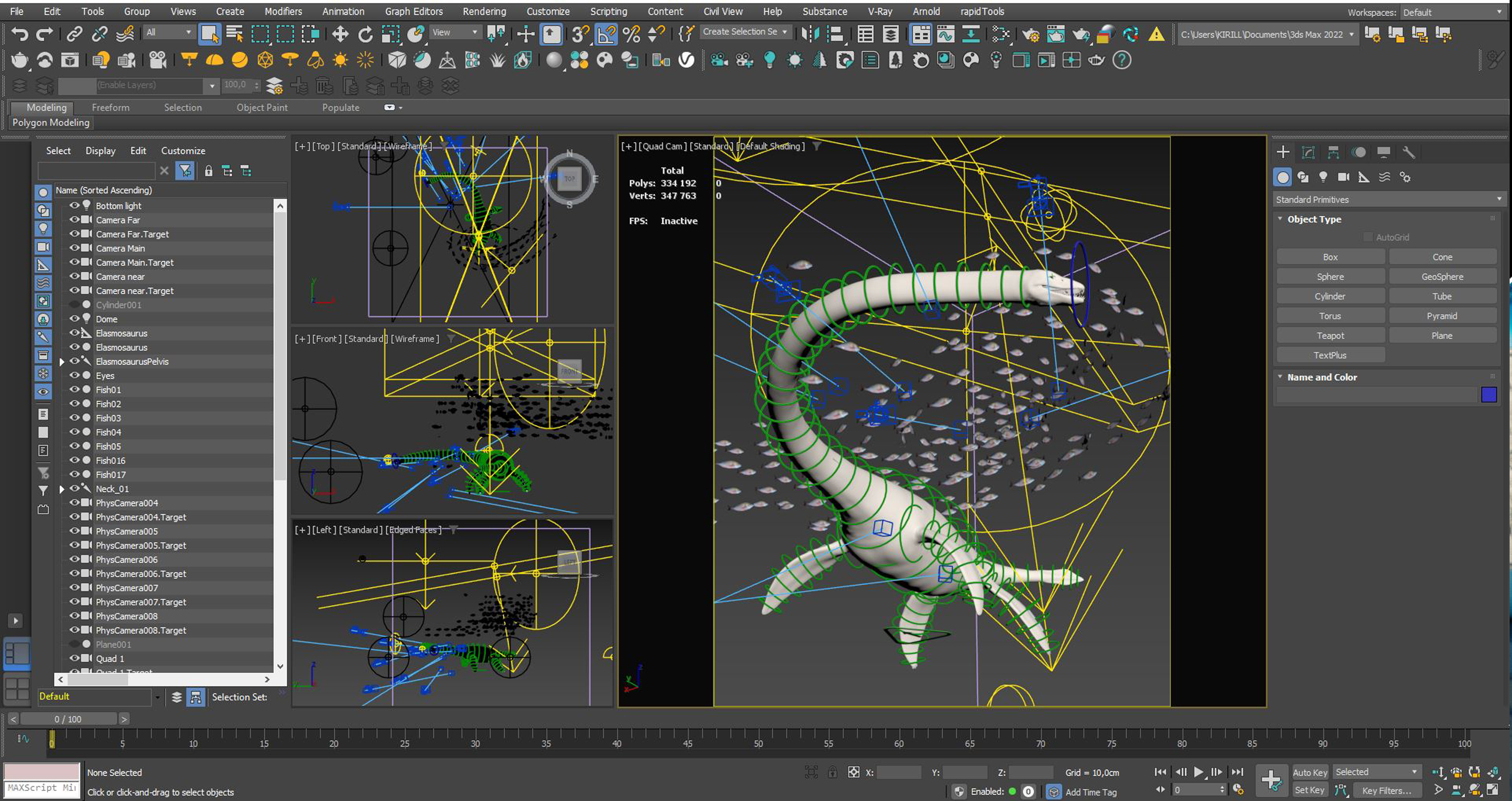Open the selection filter All dropdown

click(169, 32)
